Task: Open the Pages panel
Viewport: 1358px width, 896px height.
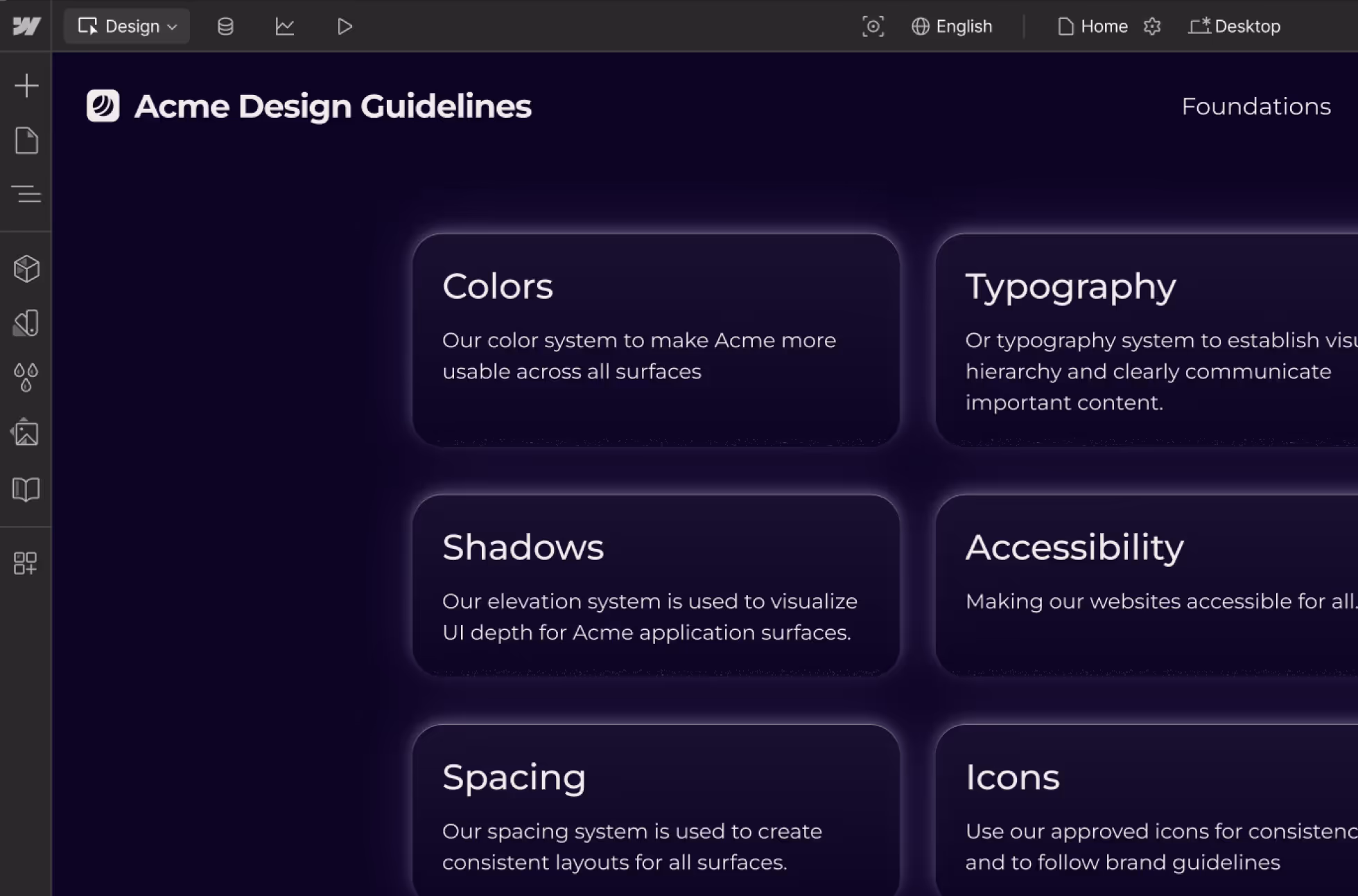Action: pyautogui.click(x=26, y=141)
